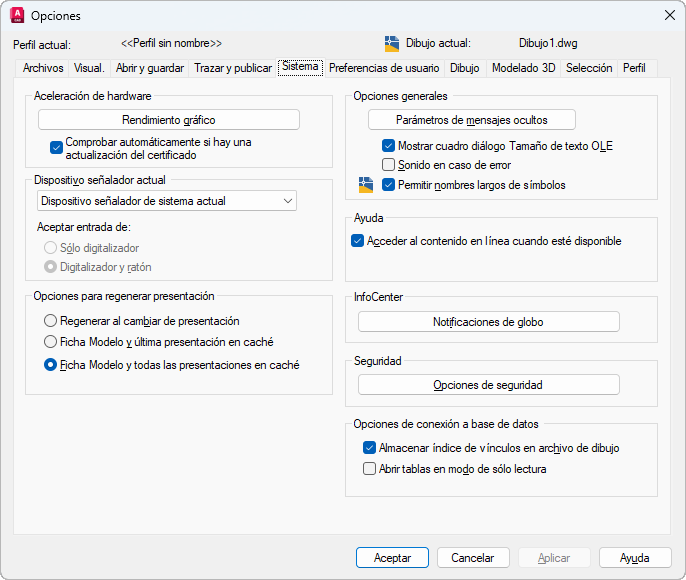Screen dimensions: 686x580
Task: Toggle Comprobar automáticamente actualización del certificado checkbox
Action: coord(57,148)
